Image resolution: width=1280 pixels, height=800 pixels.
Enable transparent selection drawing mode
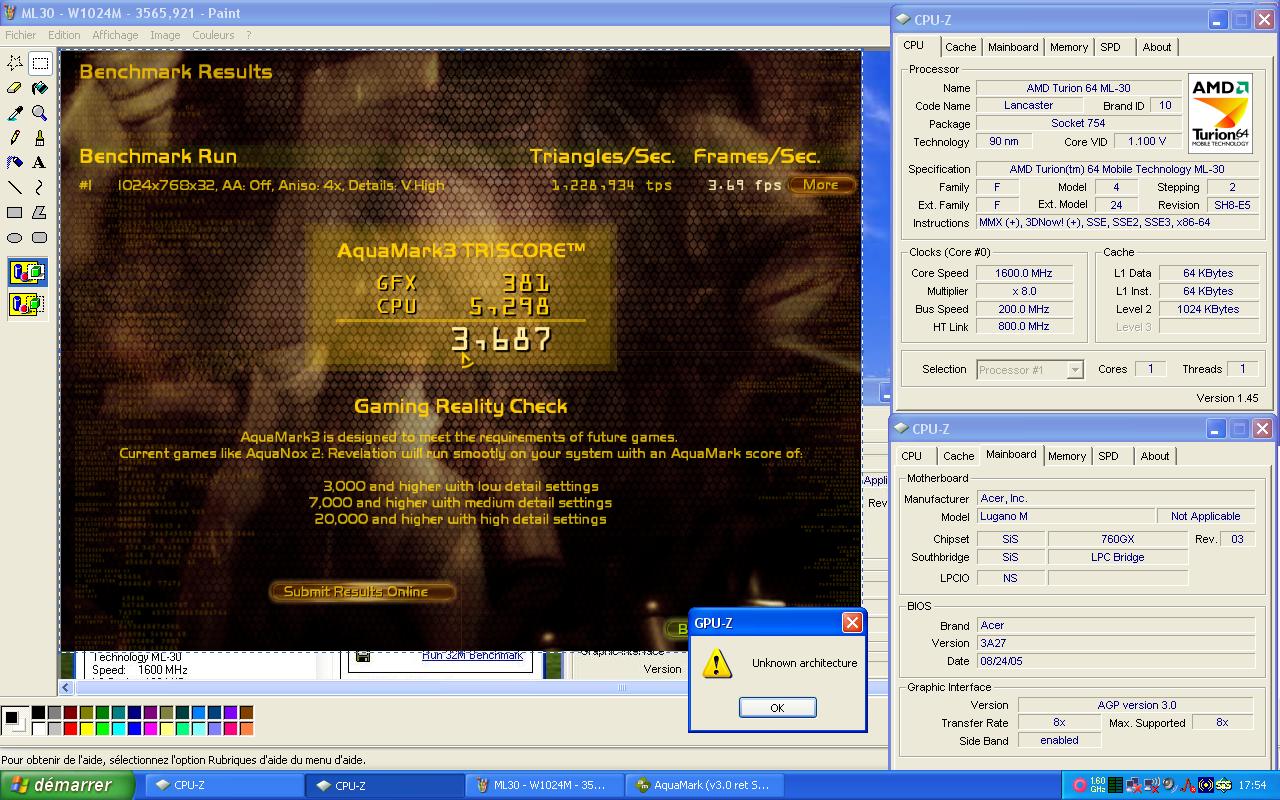point(27,303)
